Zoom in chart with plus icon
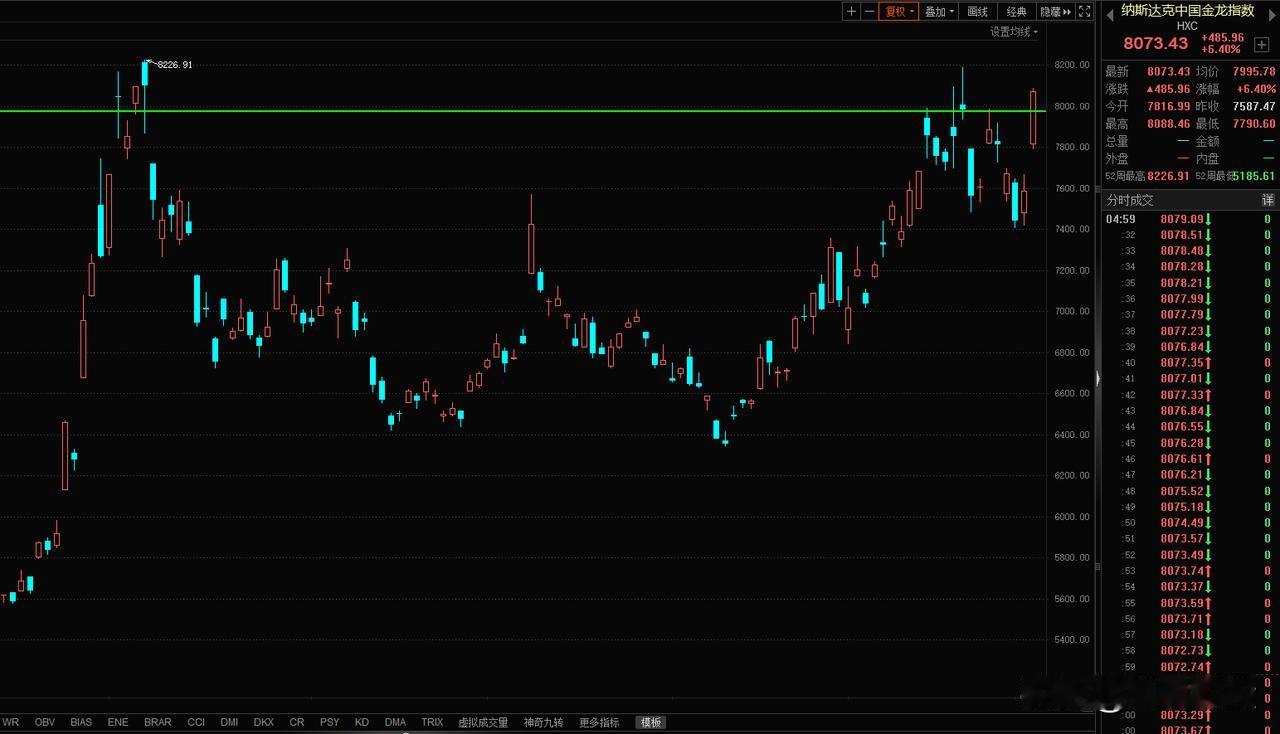 point(851,11)
